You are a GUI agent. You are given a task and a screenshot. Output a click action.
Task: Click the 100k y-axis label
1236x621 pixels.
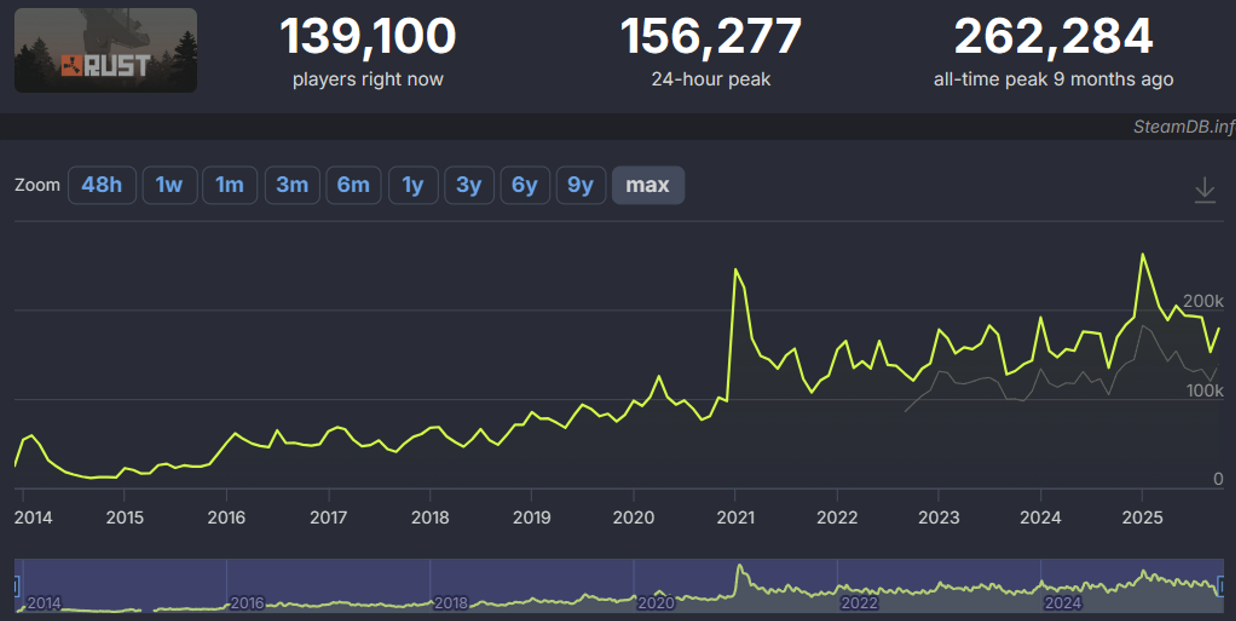click(1204, 390)
